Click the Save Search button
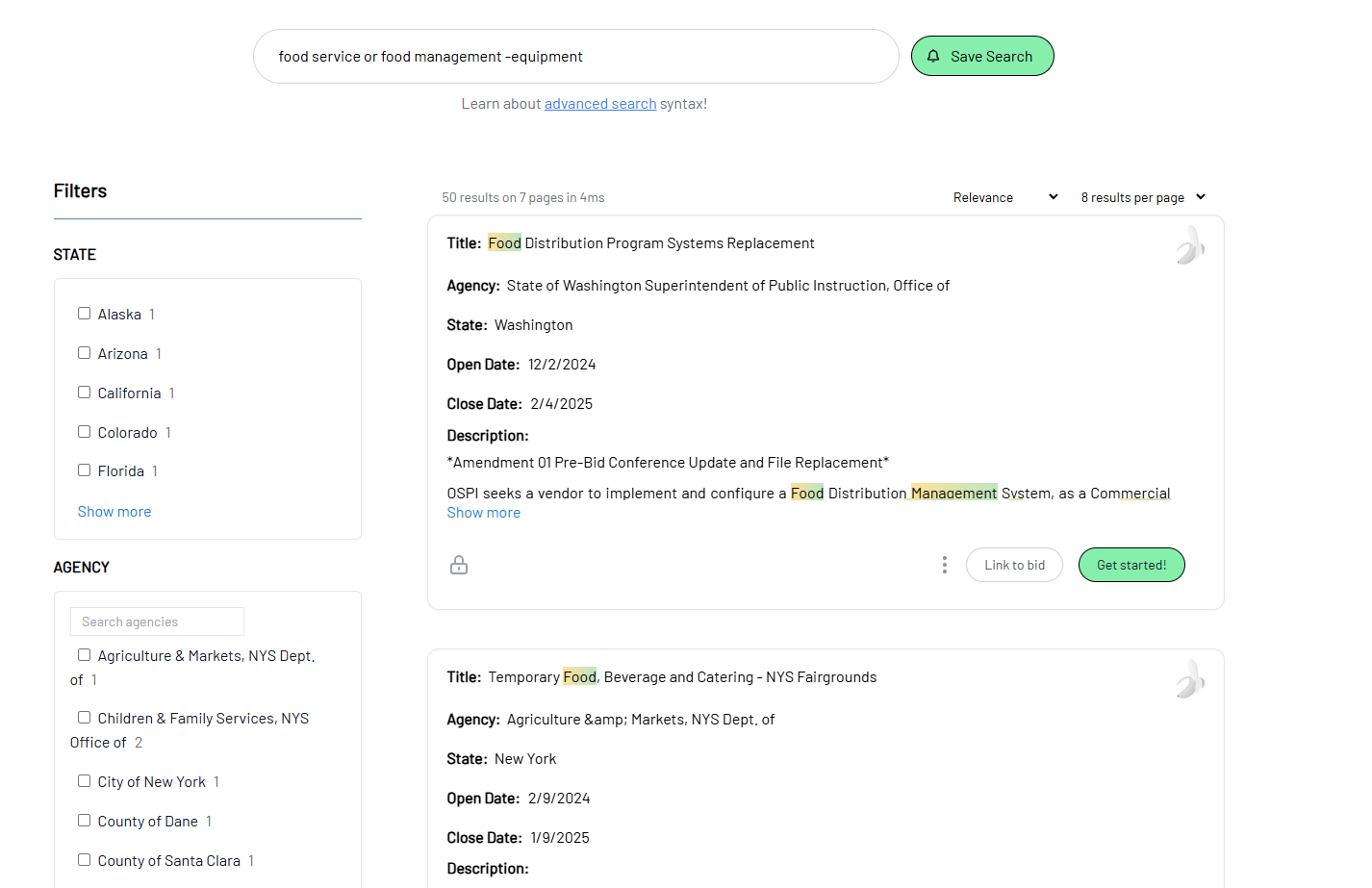 (x=982, y=56)
